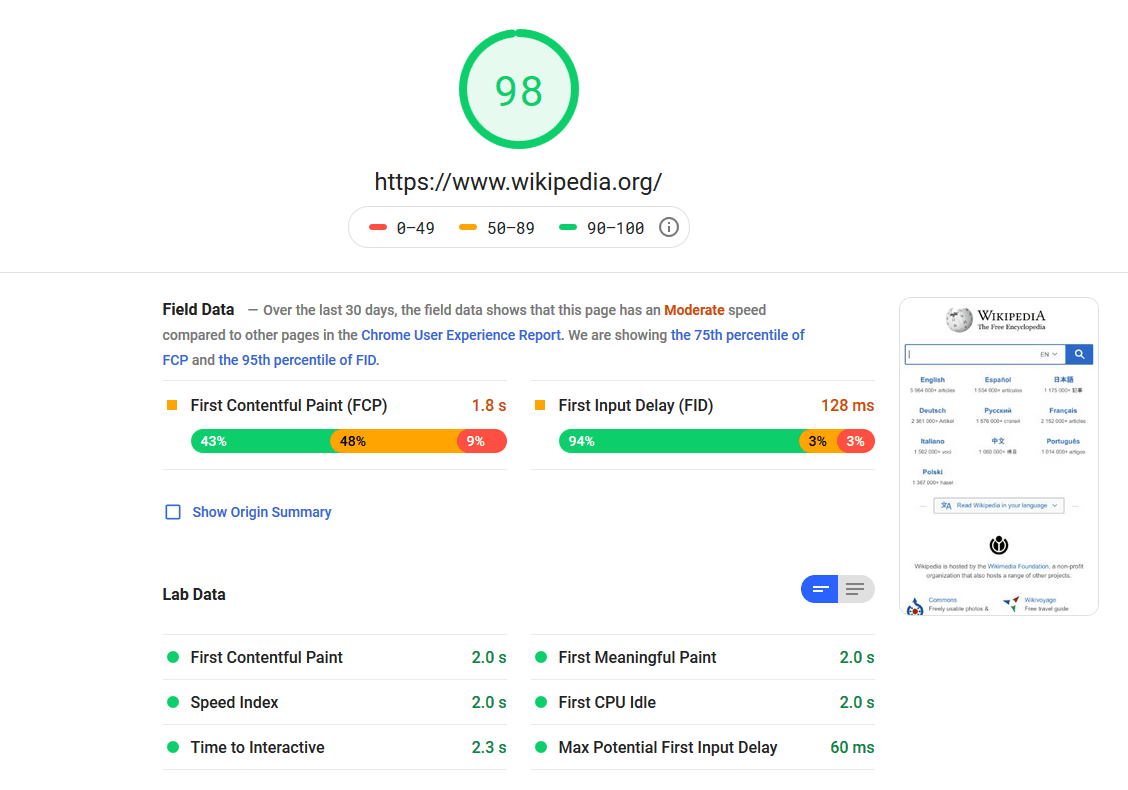Expand Read Wikipedia in your language dropdown

(998, 506)
